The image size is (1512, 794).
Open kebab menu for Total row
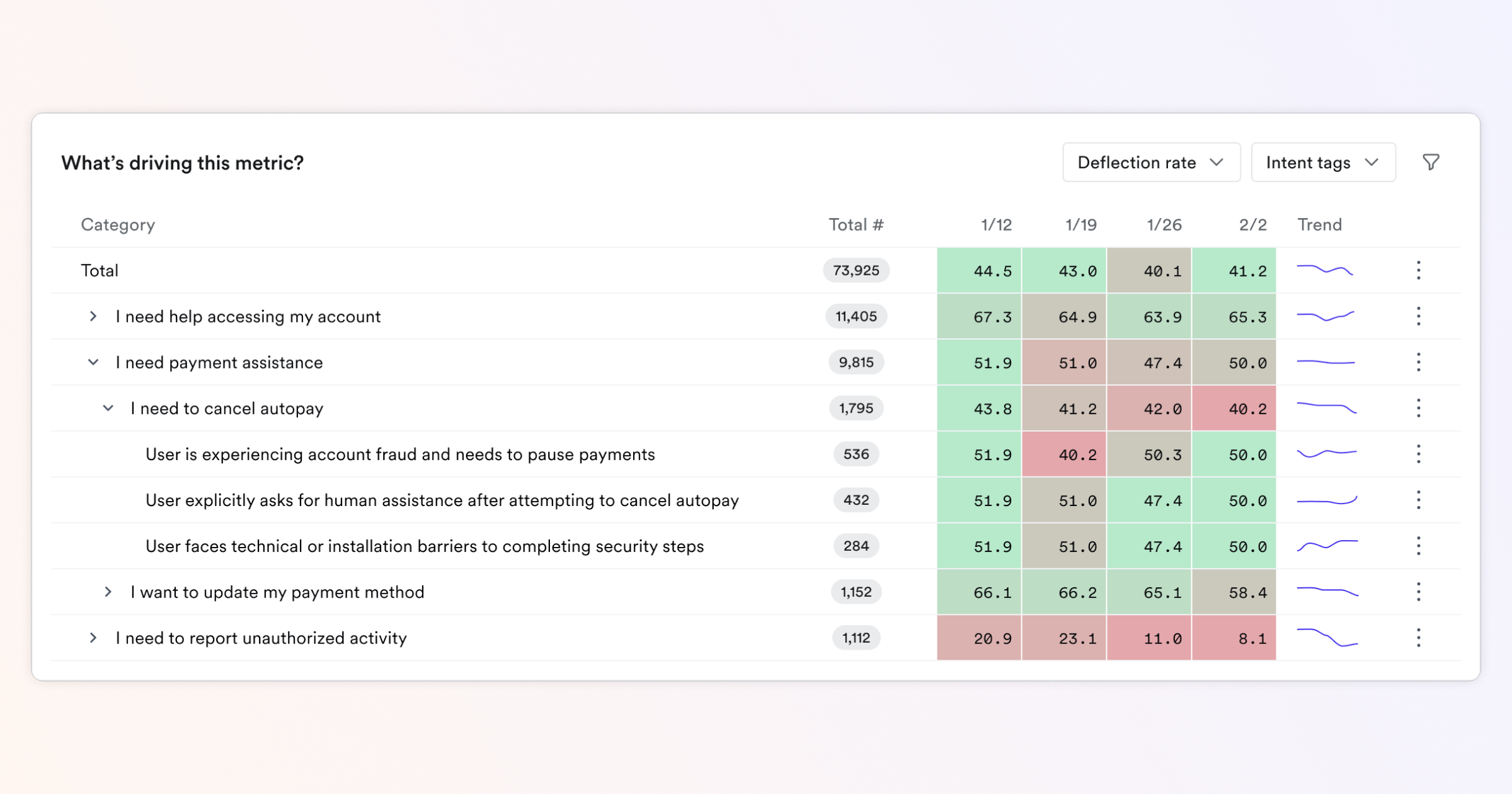[x=1418, y=270]
